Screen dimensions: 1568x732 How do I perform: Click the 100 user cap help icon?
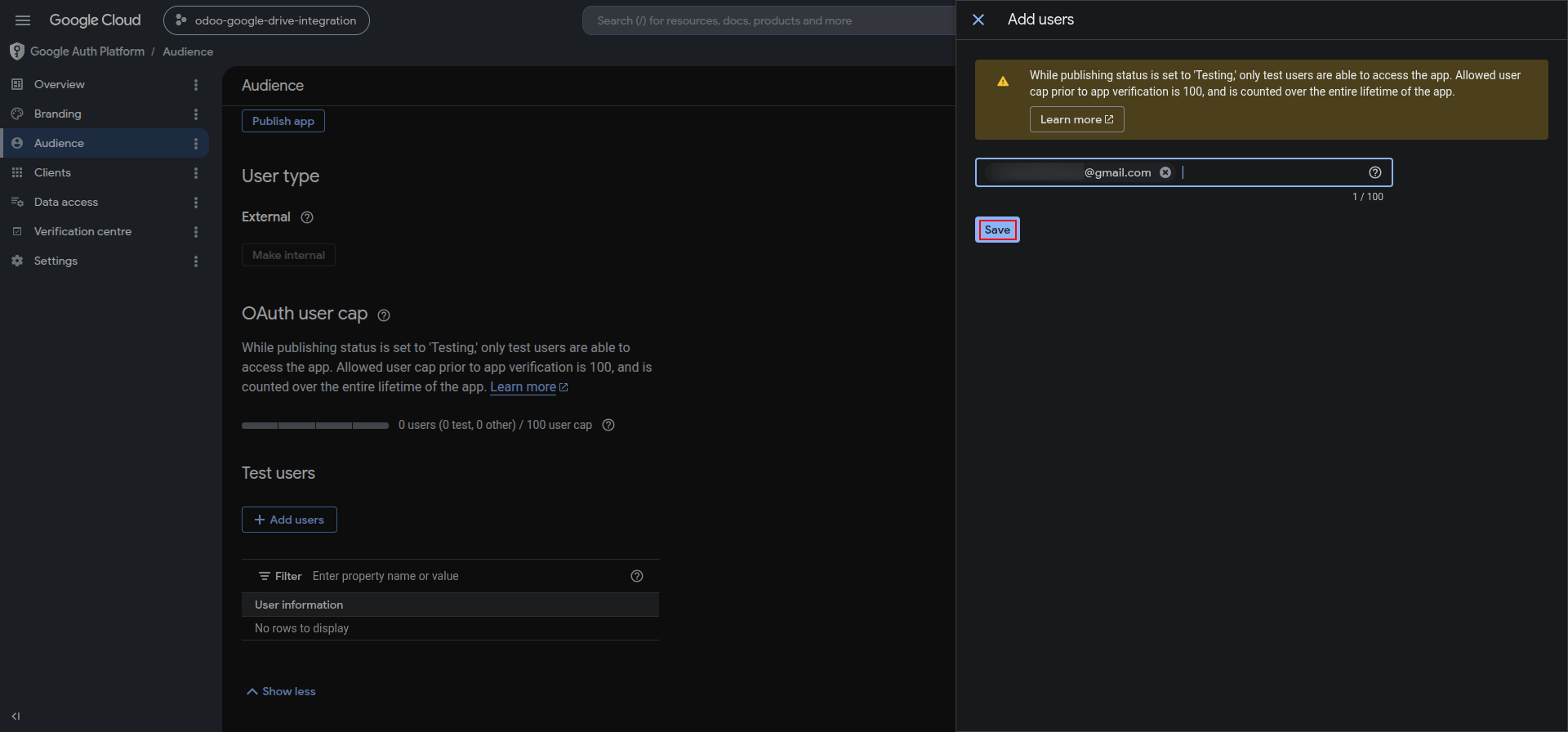pyautogui.click(x=608, y=425)
